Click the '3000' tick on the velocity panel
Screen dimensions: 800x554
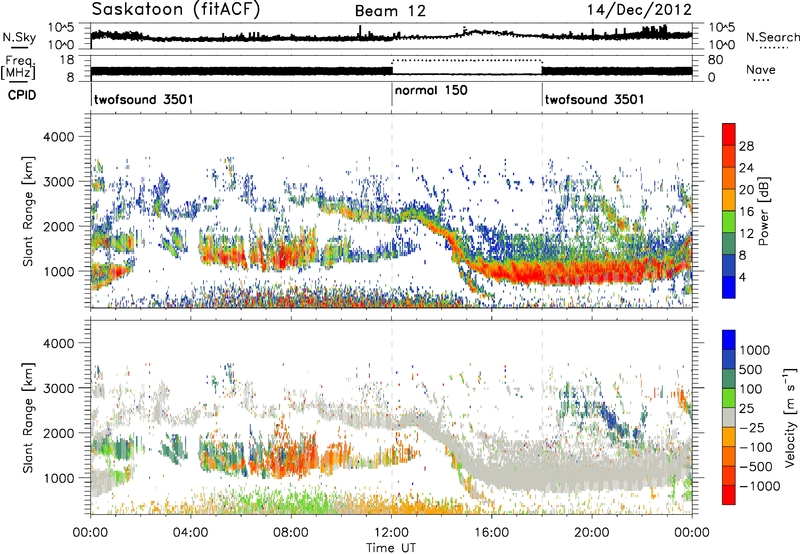pos(59,388)
